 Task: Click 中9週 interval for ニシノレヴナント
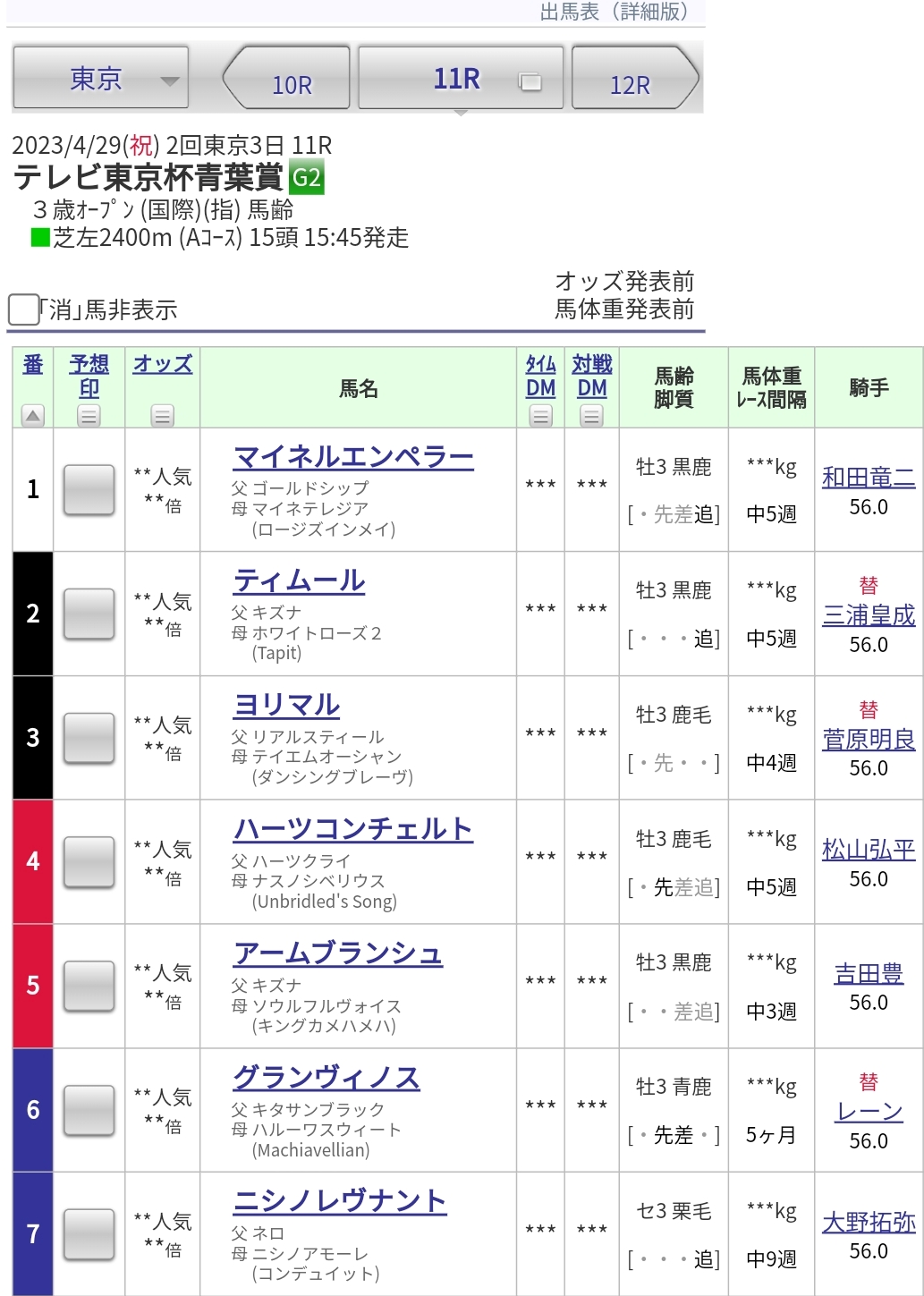[x=771, y=1259]
